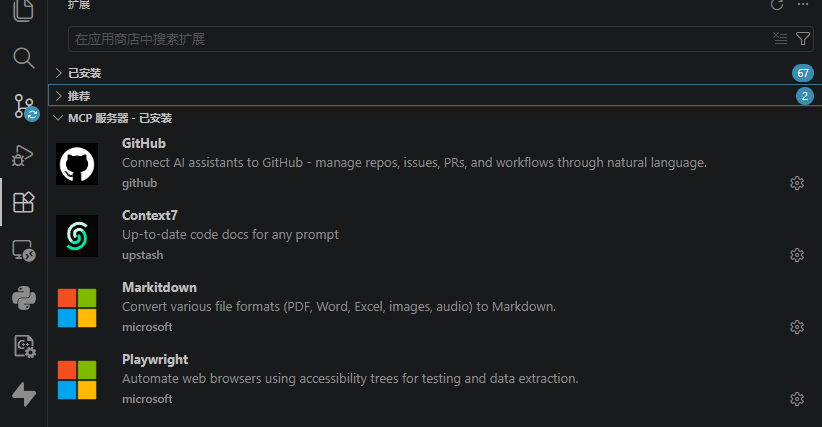The width and height of the screenshot is (822, 427).
Task: Click the refresh extensions icon
Action: point(777,5)
